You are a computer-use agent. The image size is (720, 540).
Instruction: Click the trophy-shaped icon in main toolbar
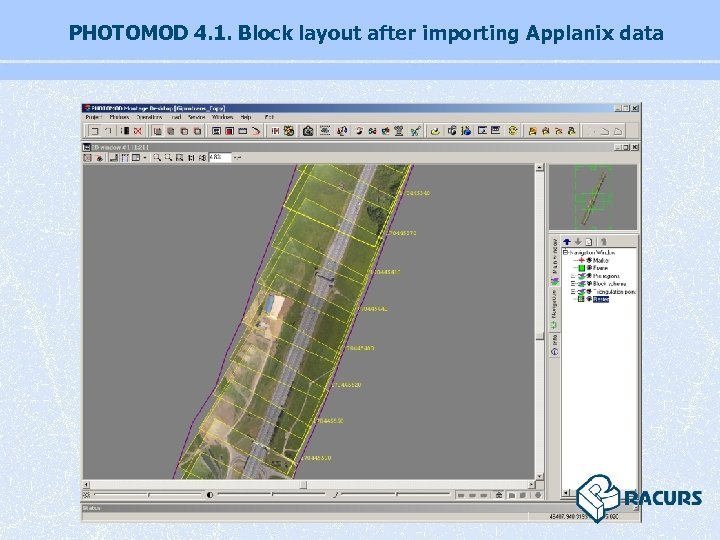click(x=399, y=131)
